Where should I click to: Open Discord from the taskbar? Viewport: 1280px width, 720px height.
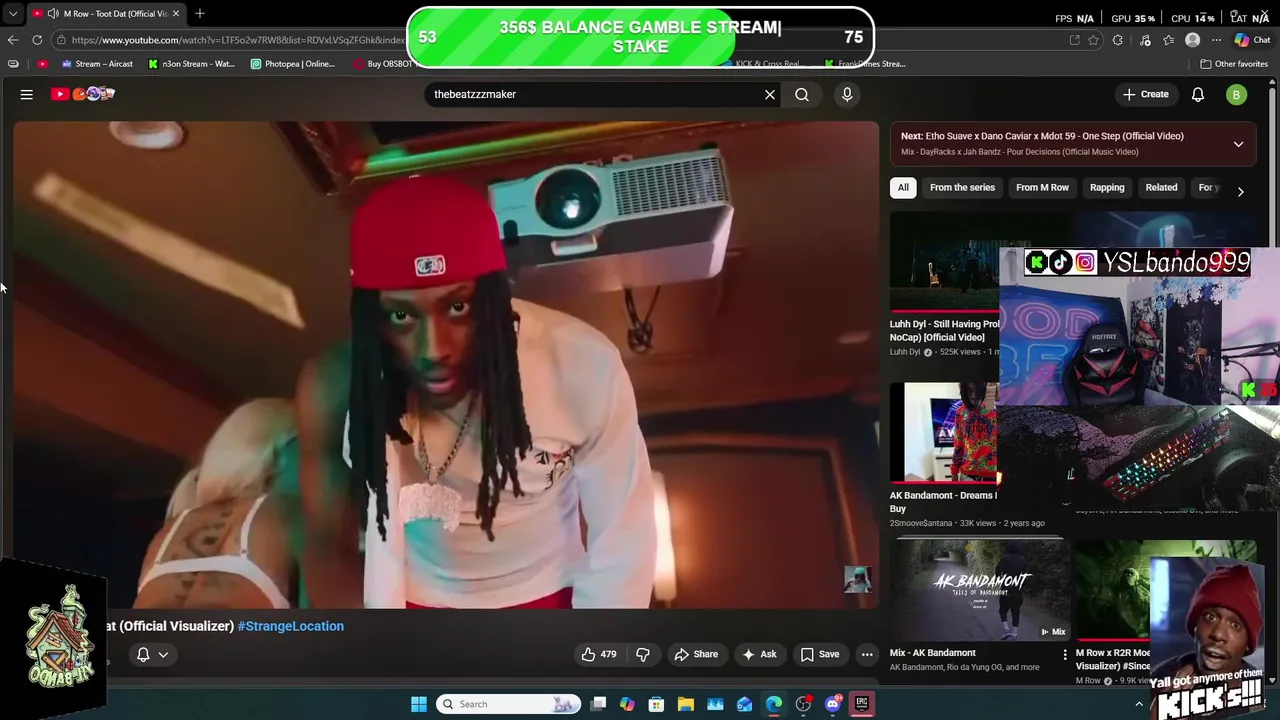[833, 704]
